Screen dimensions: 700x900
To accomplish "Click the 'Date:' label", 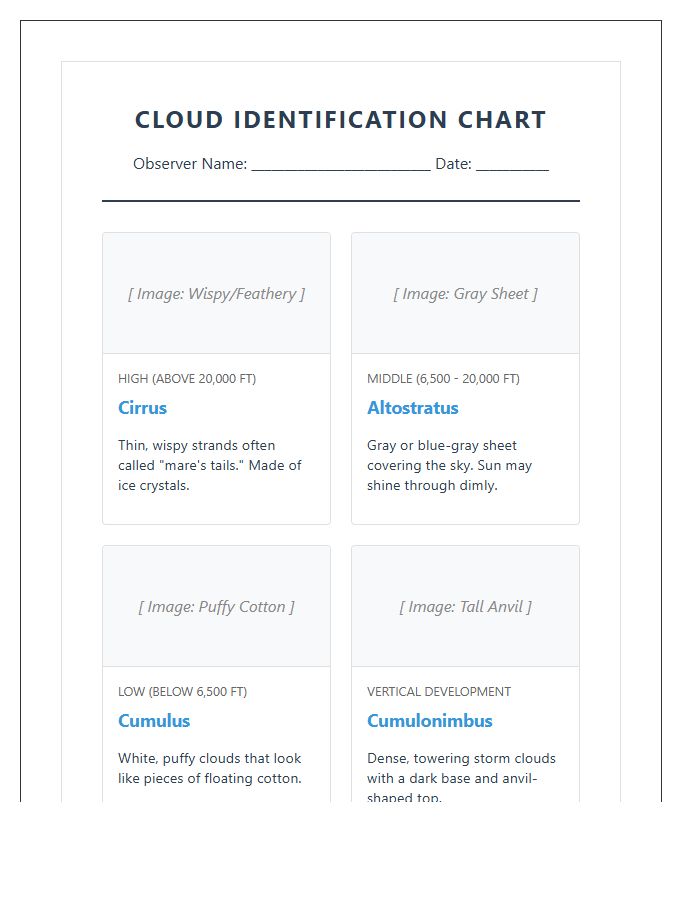I will pos(453,164).
